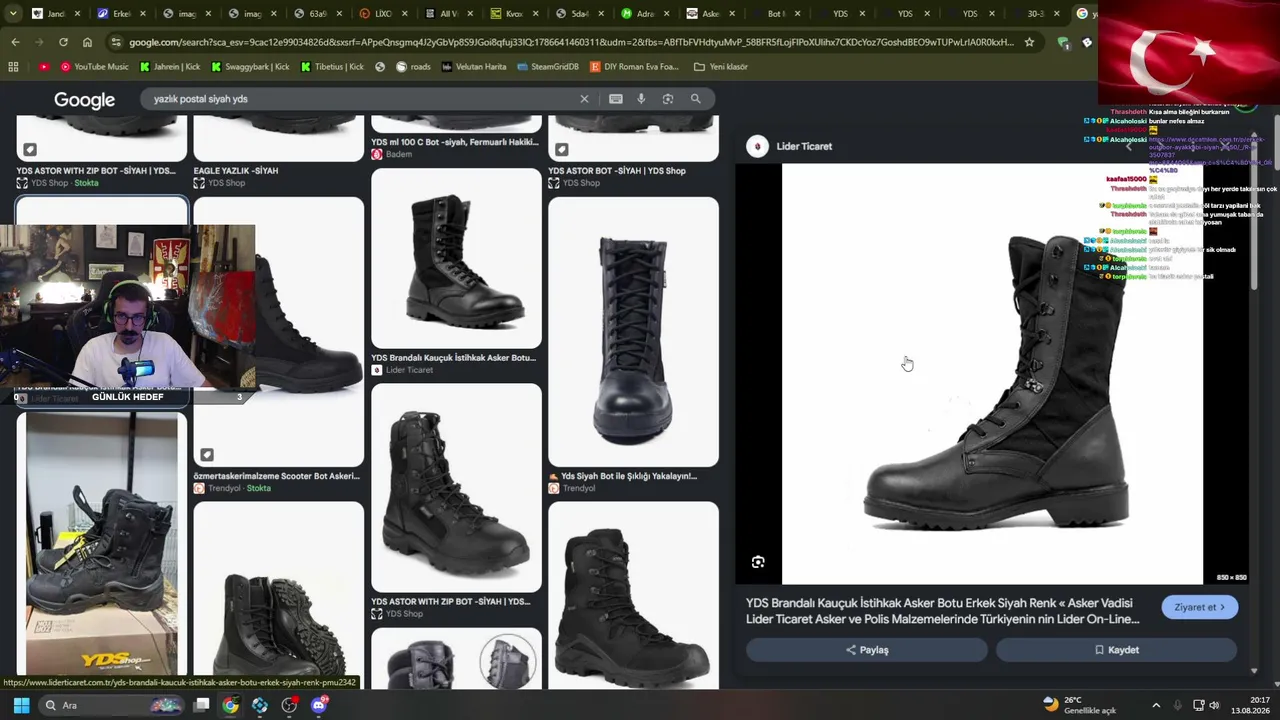Open the Windows Start menu
This screenshot has height=720, width=1280.
pyautogui.click(x=21, y=705)
